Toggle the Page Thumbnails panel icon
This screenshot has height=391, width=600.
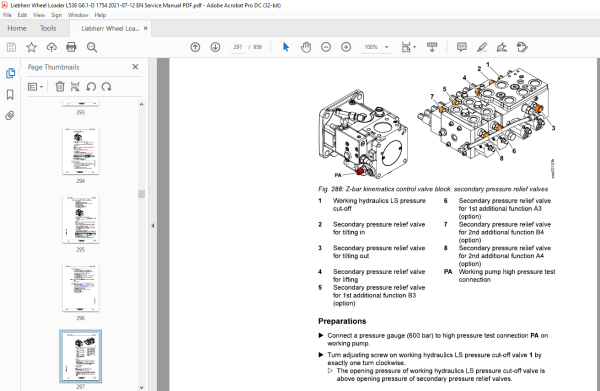10,73
